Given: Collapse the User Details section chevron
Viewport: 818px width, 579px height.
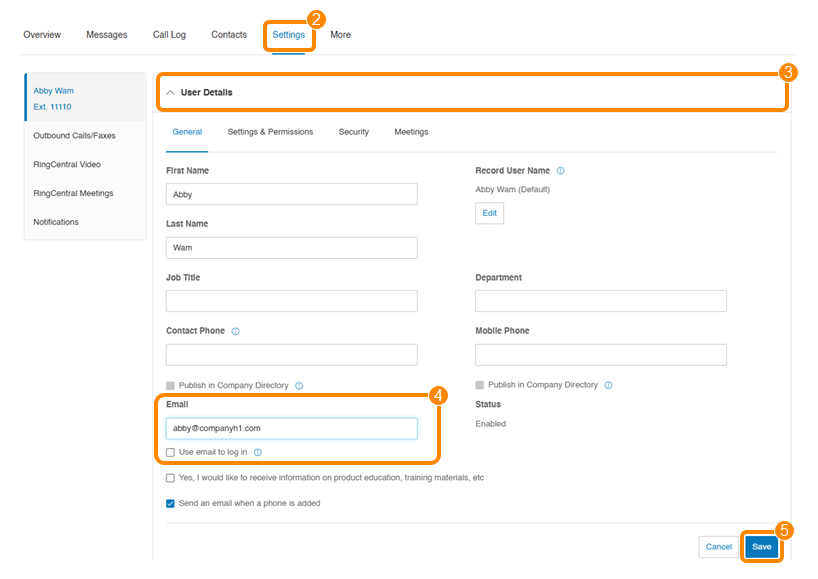Looking at the screenshot, I should pos(170,93).
